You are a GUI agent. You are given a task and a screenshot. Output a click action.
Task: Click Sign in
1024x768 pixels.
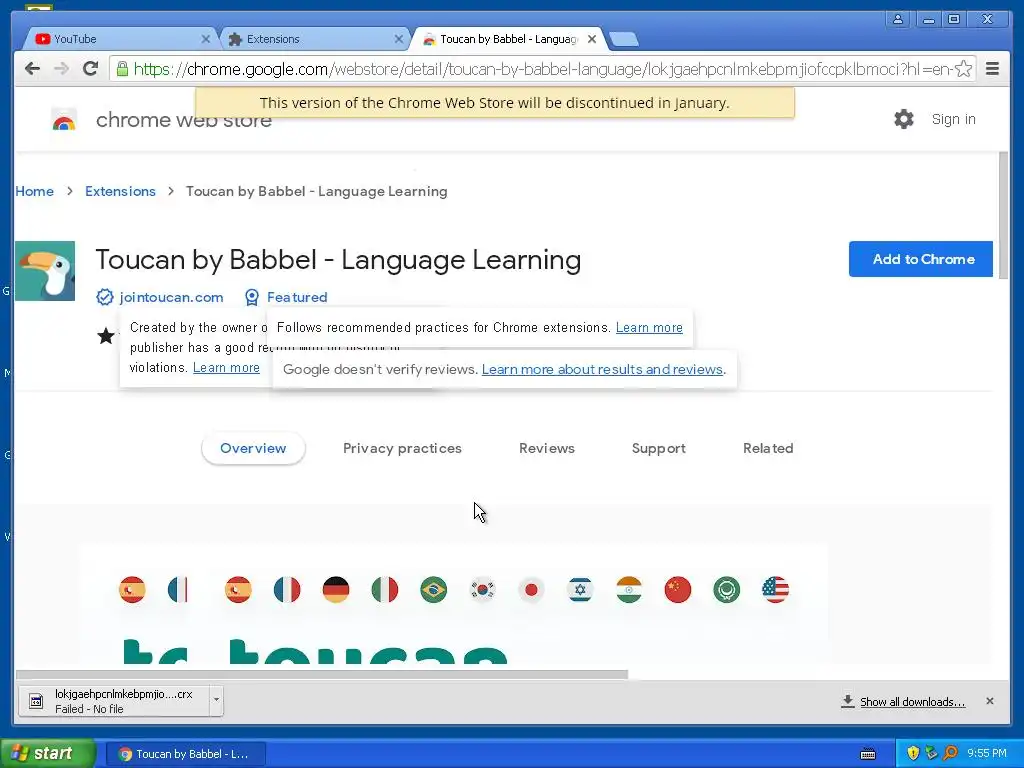pos(953,119)
